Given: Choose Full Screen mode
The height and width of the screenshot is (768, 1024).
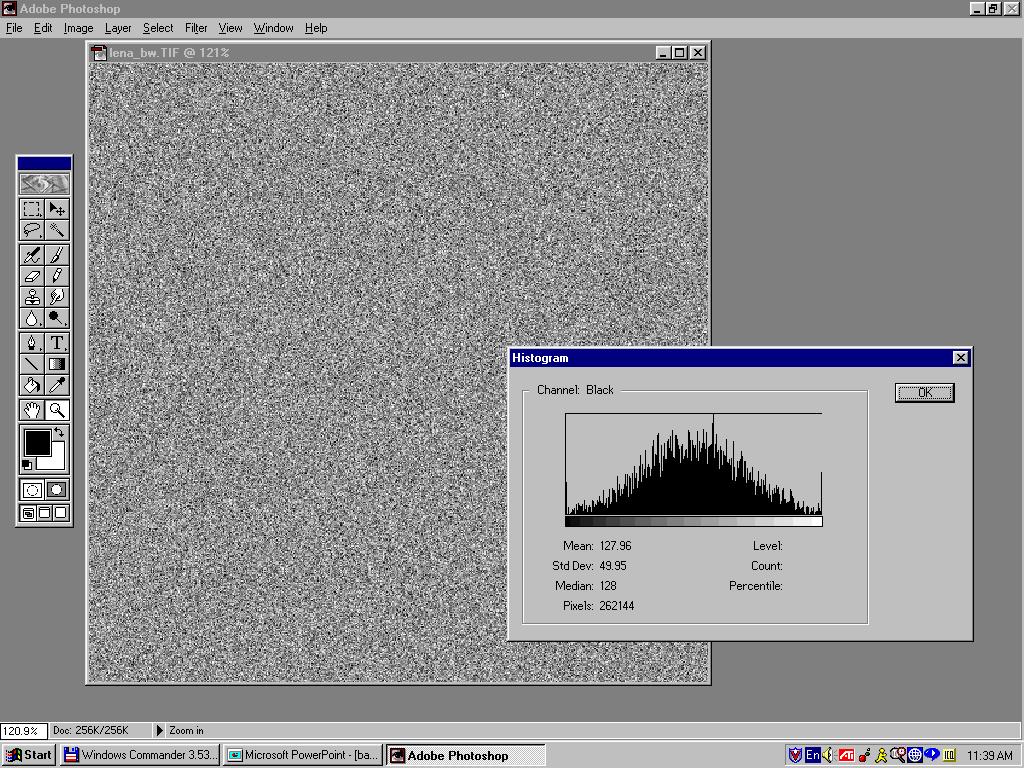Looking at the screenshot, I should coord(61,513).
